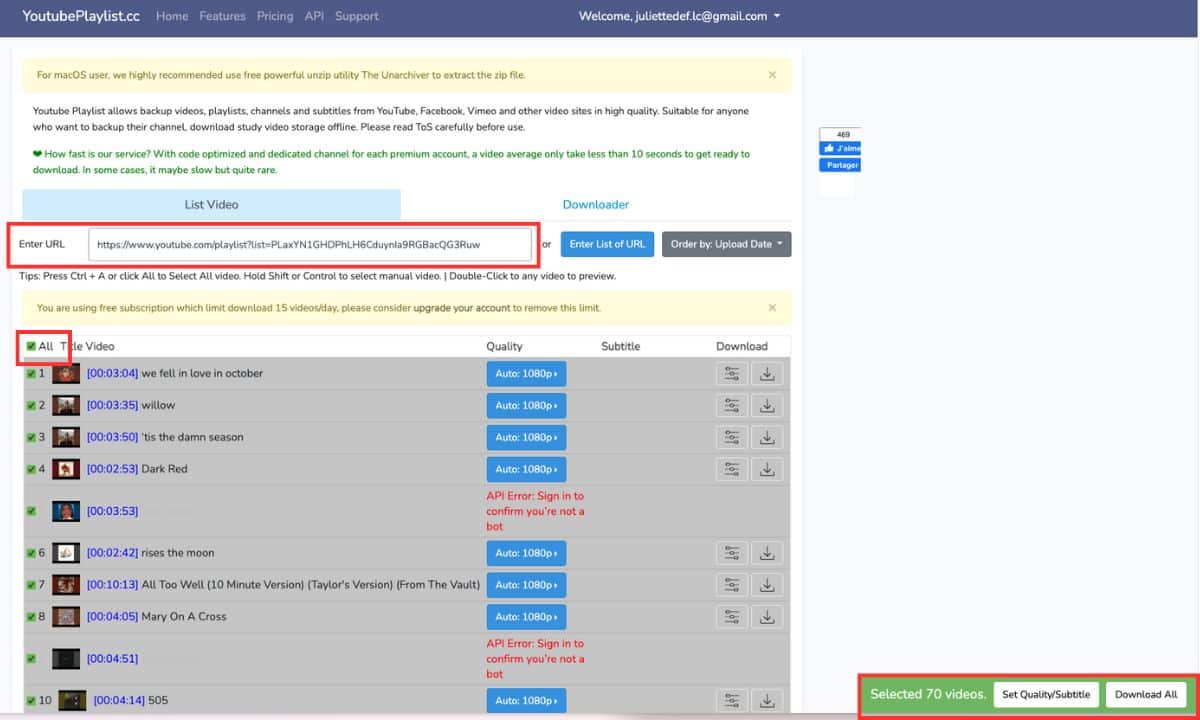
Task: Click the Facebook Partager share button
Action: 841,165
